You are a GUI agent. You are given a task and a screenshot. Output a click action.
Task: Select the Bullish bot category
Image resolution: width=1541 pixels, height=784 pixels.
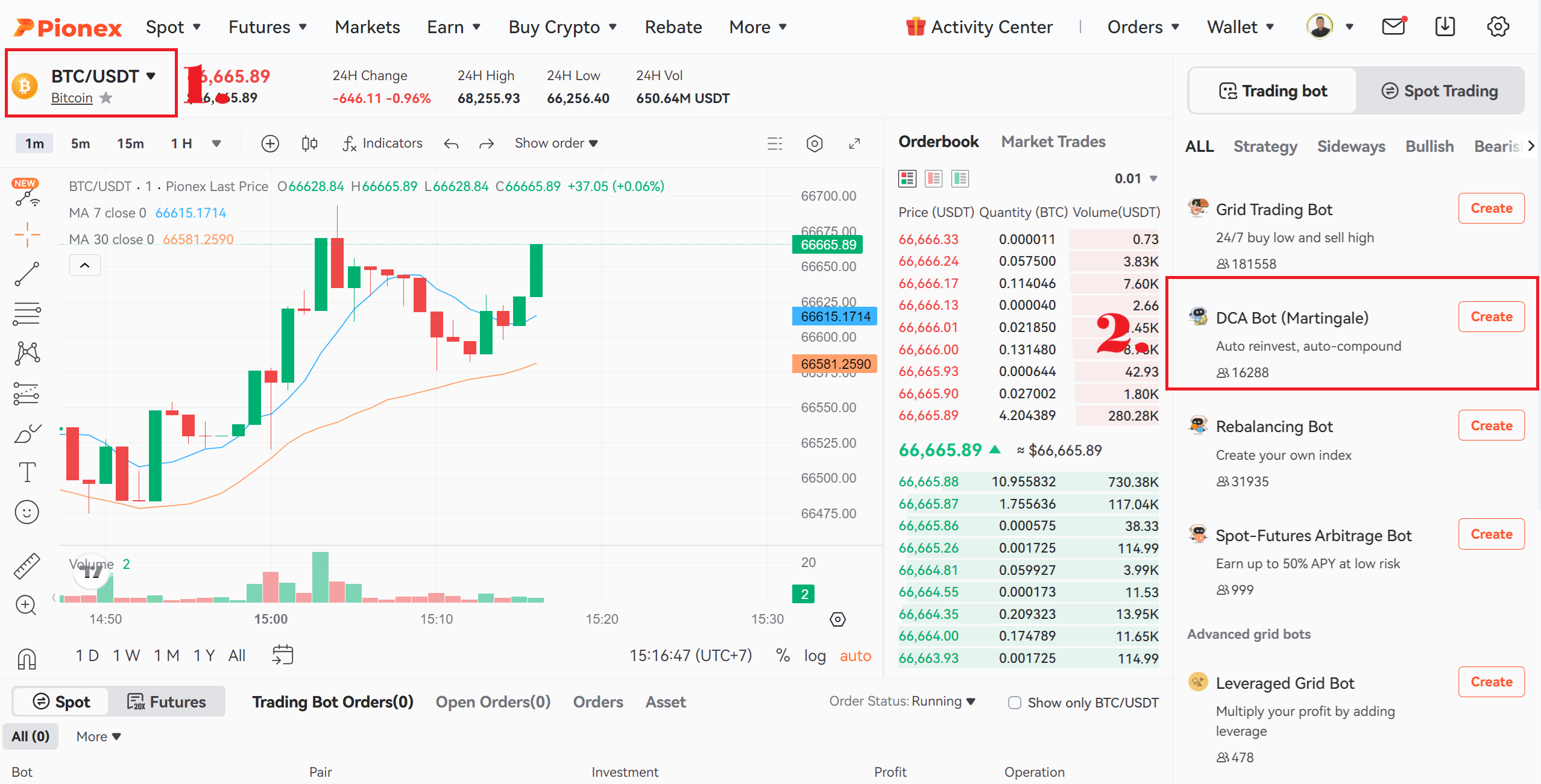pos(1429,146)
